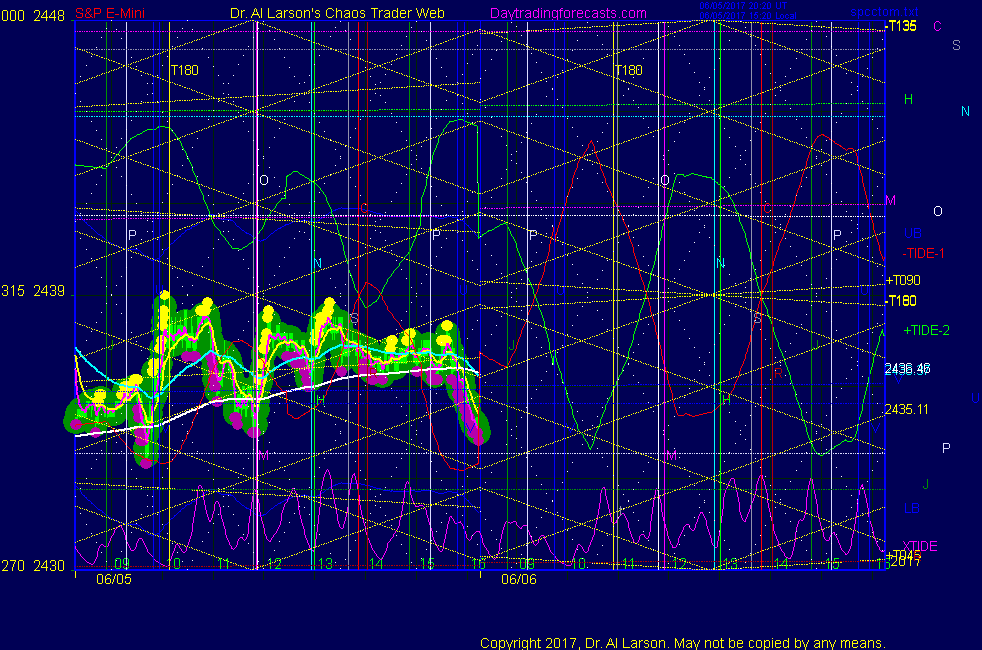Select the XTIDE magenta legend label
This screenshot has height=650, width=982.
coord(920,546)
